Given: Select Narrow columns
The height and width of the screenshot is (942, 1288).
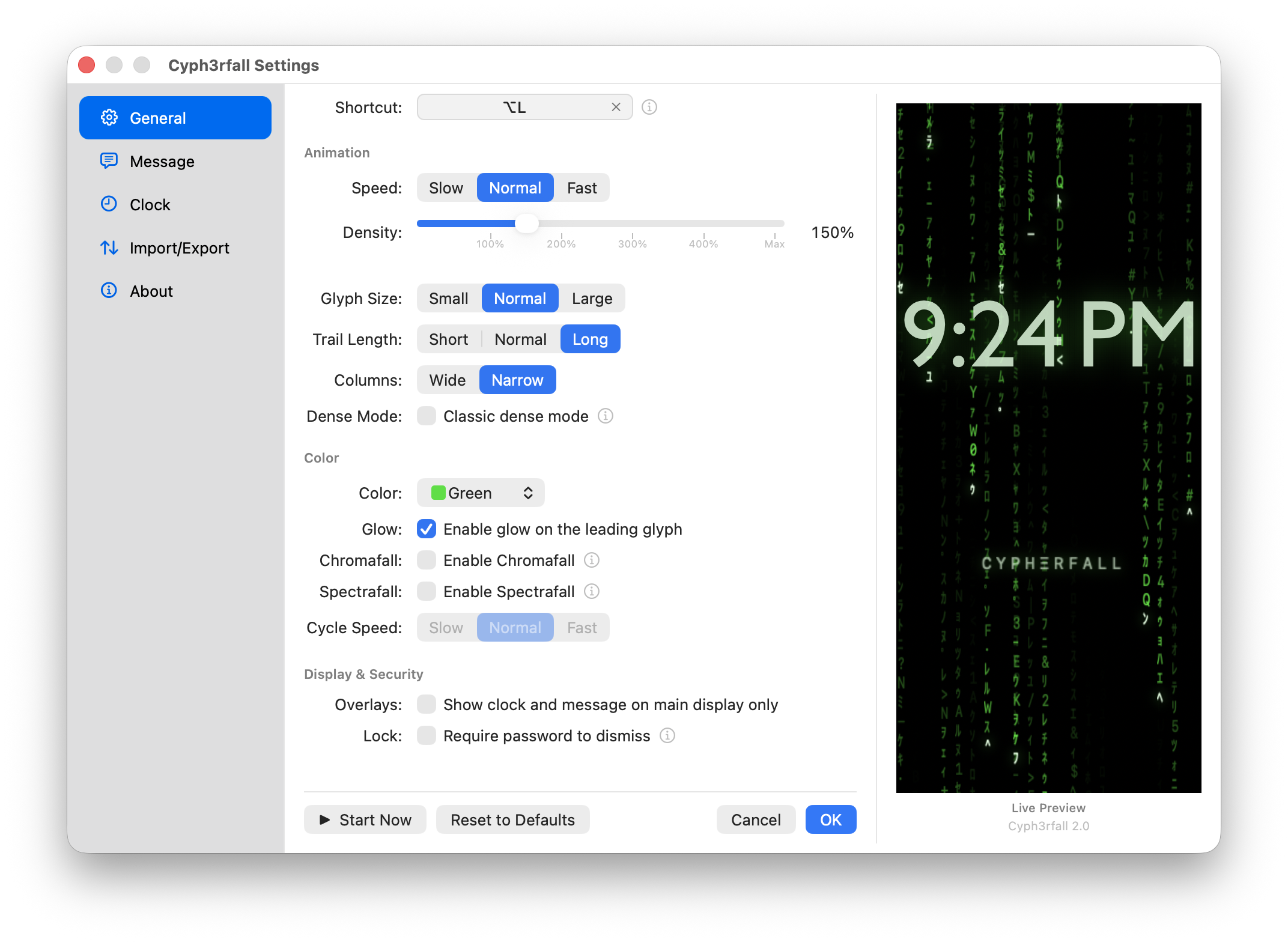Looking at the screenshot, I should point(517,380).
